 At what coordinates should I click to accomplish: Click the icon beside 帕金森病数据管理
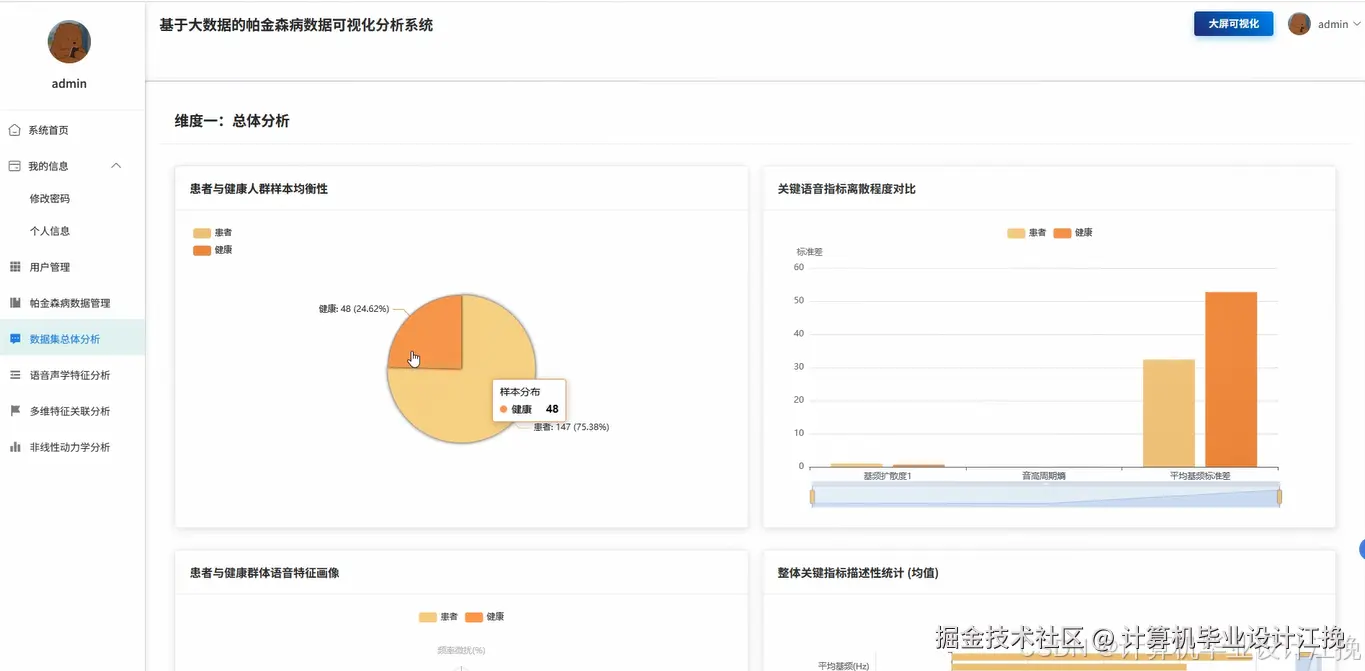coord(14,303)
